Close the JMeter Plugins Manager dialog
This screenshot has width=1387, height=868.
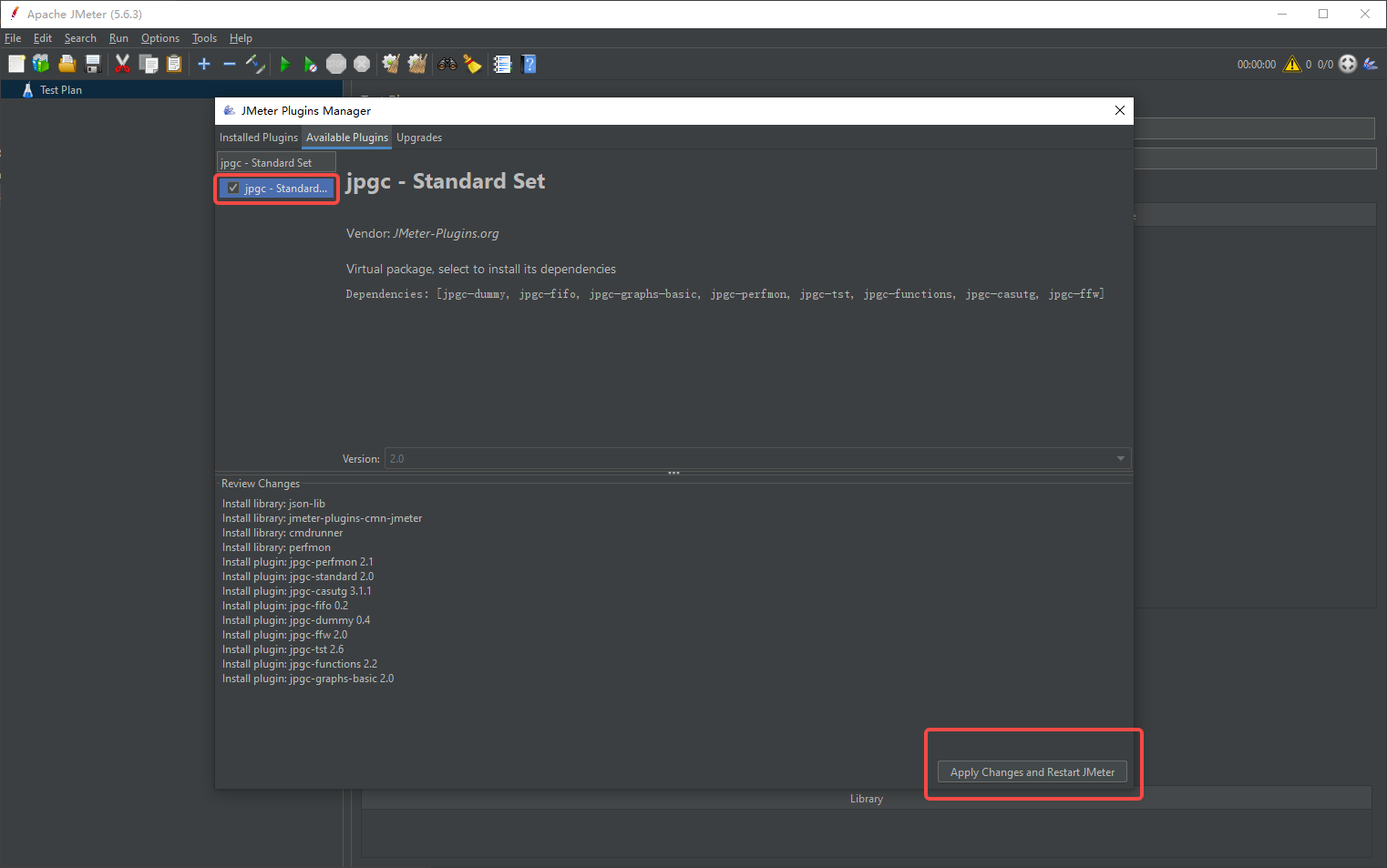1120,110
